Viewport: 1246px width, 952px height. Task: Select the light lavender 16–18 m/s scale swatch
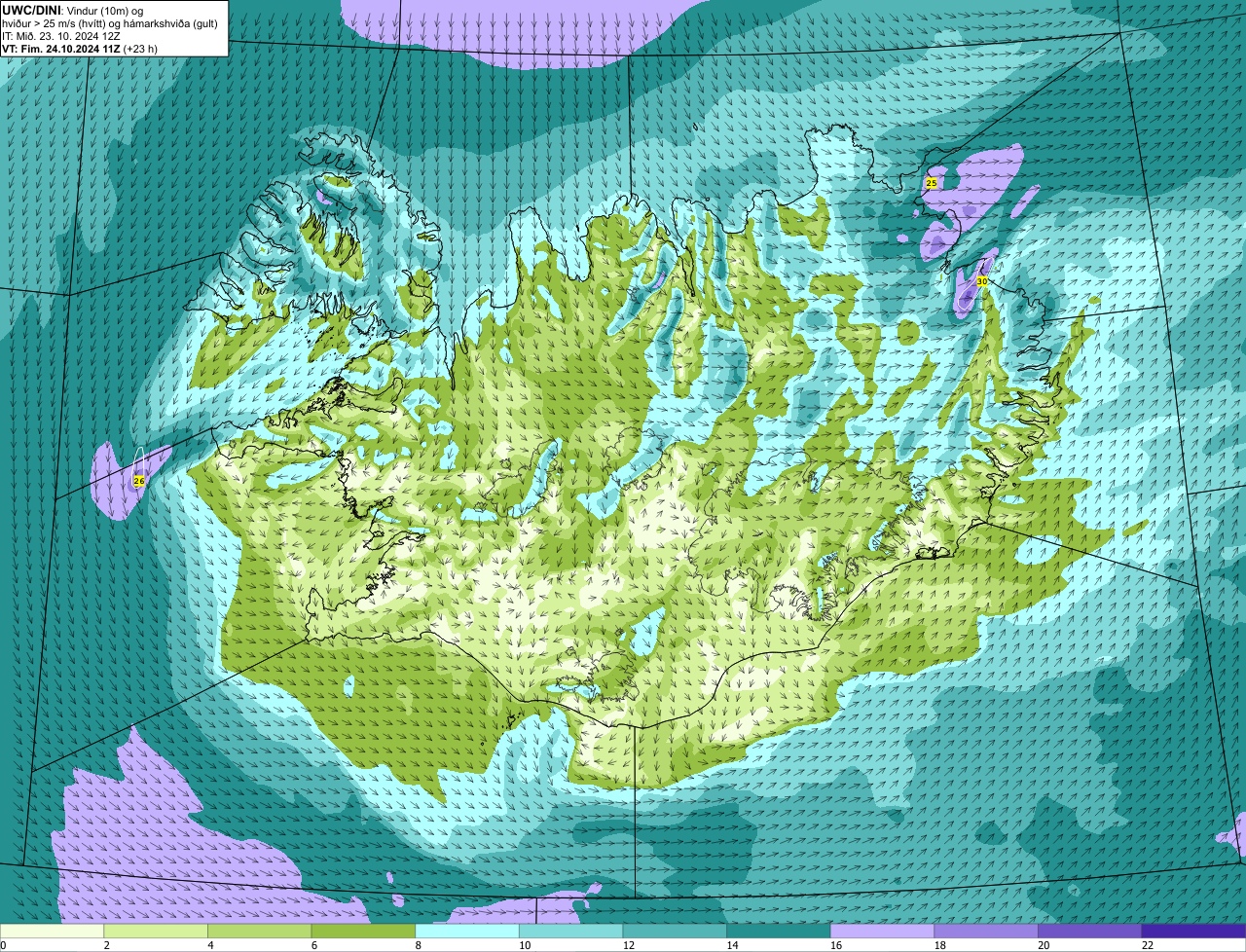tap(883, 931)
